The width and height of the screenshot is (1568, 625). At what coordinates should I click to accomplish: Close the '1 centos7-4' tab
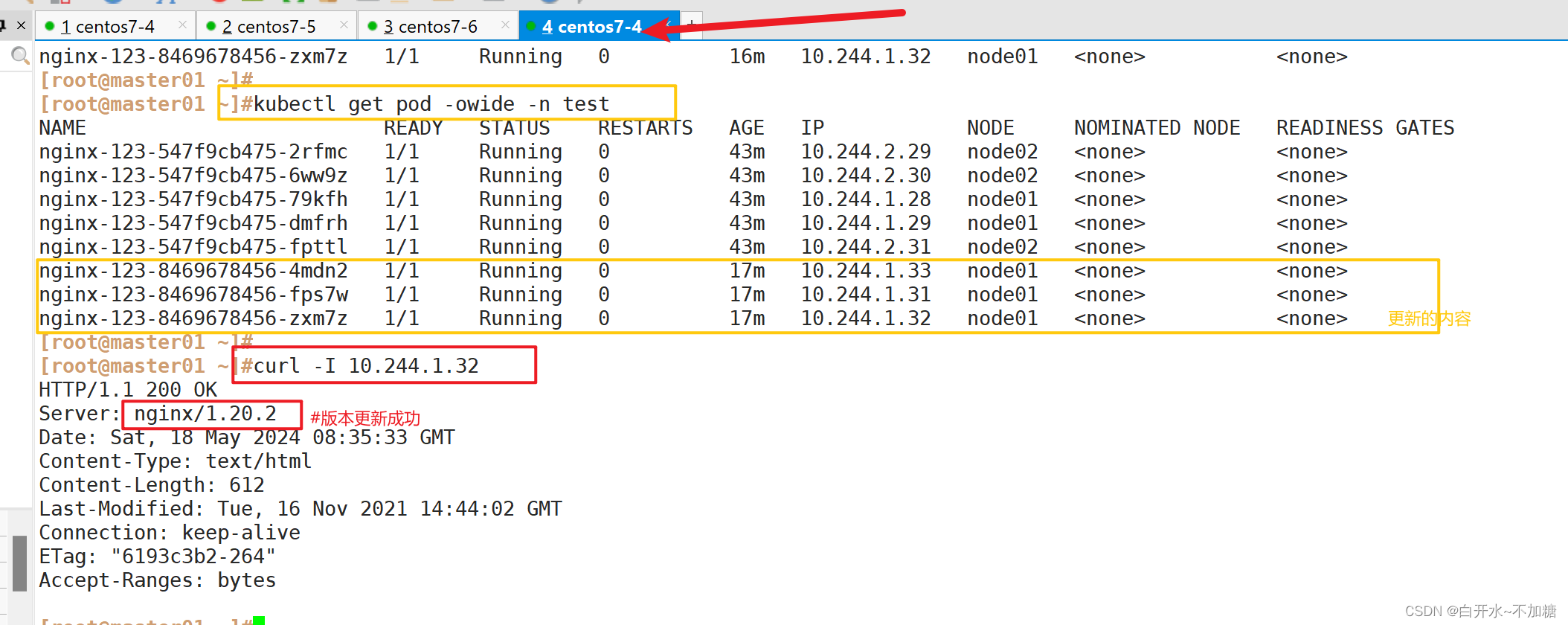click(182, 25)
